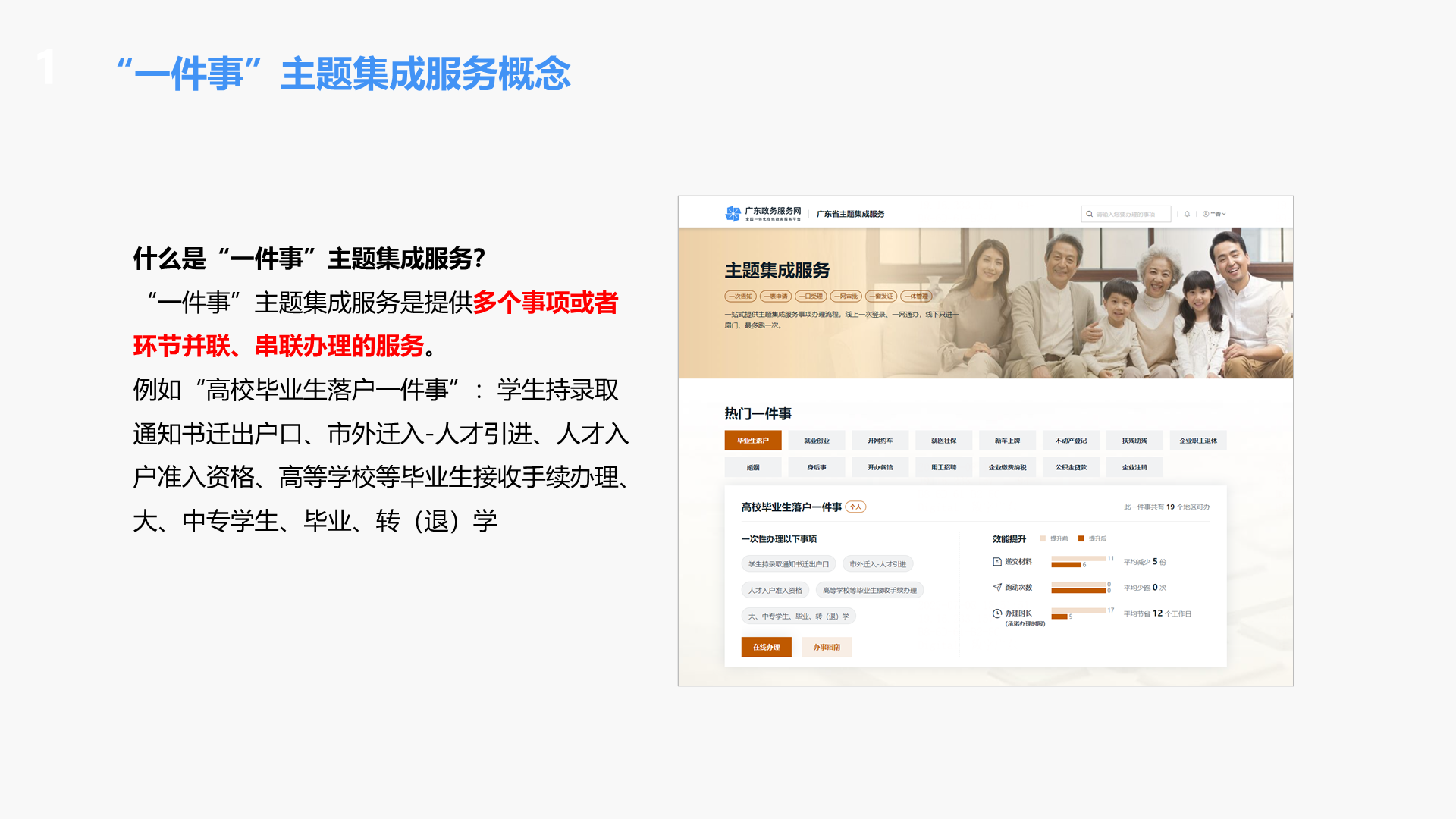The width and height of the screenshot is (1456, 819).
Task: Select the 开办餐馆 tab
Action: click(880, 467)
